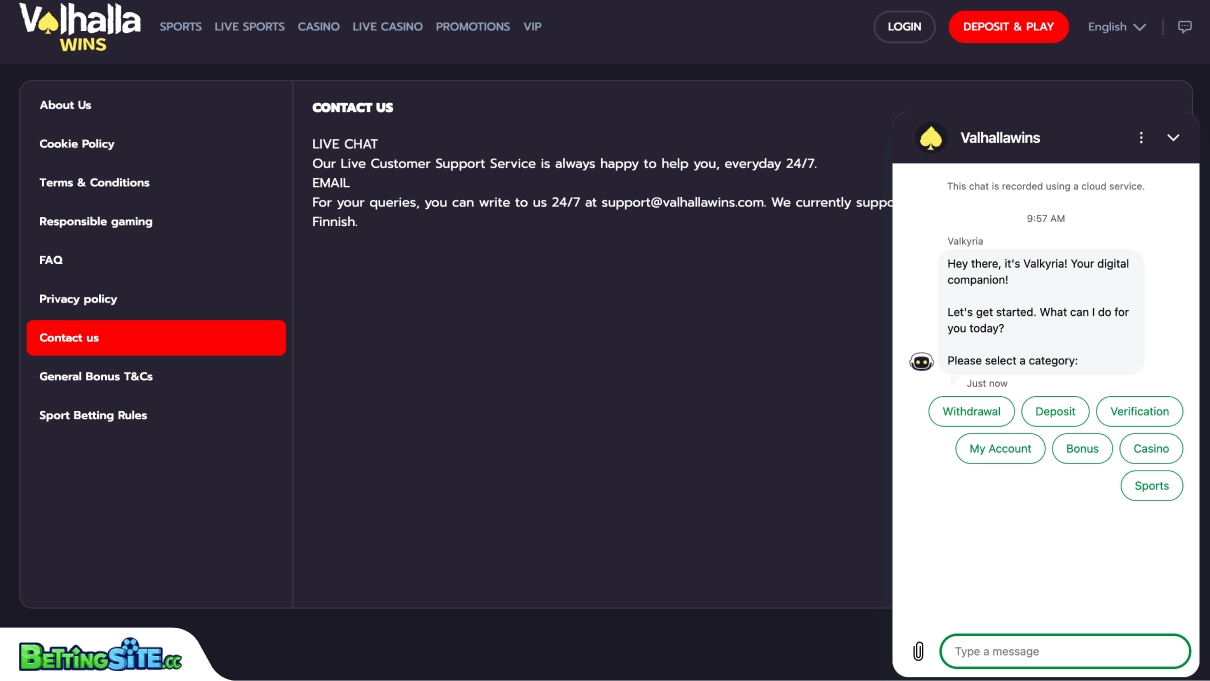Open the FAQ page from the sidebar
Viewport: 1210px width, 681px height.
51,260
